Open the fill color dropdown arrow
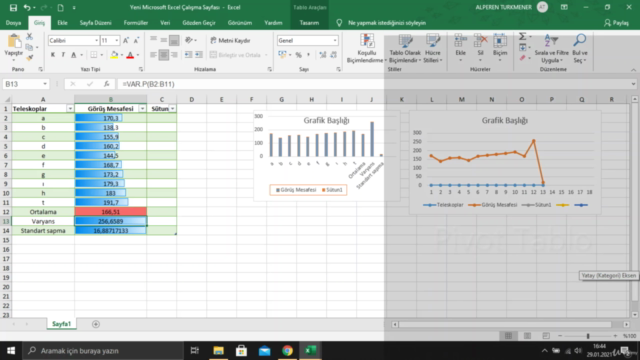 pyautogui.click(x=122, y=55)
